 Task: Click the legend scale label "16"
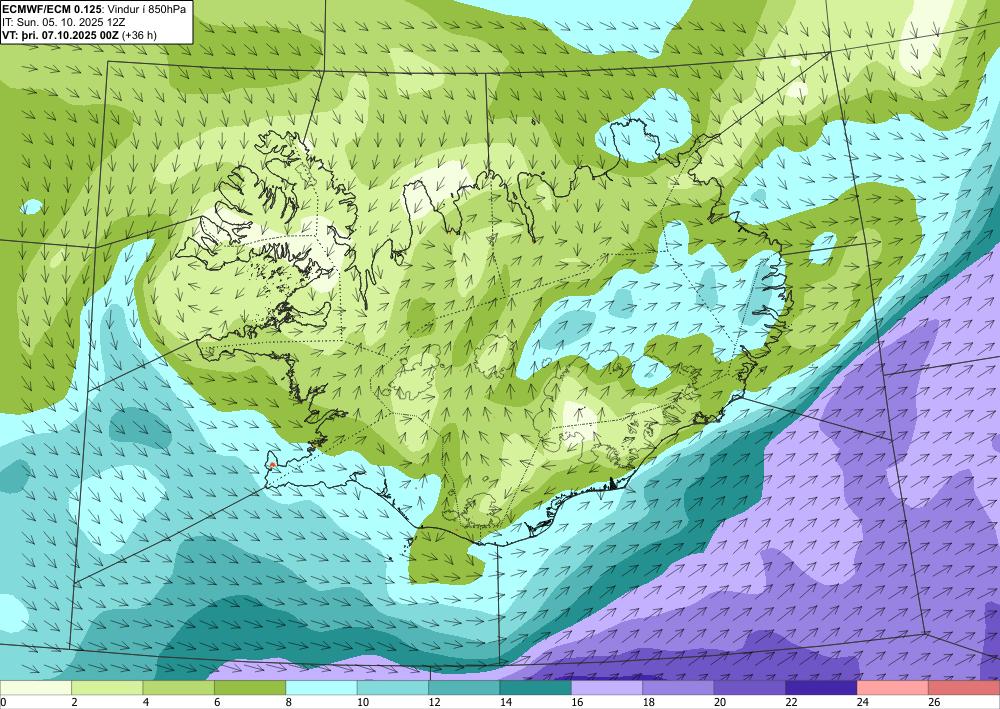(x=577, y=703)
